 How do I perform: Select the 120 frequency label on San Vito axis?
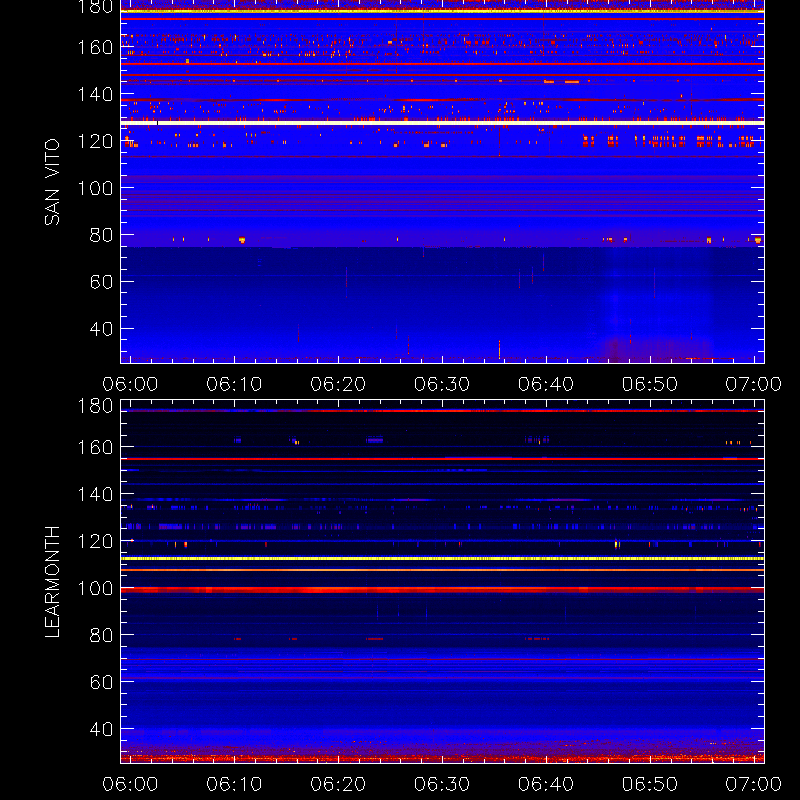tap(95, 141)
